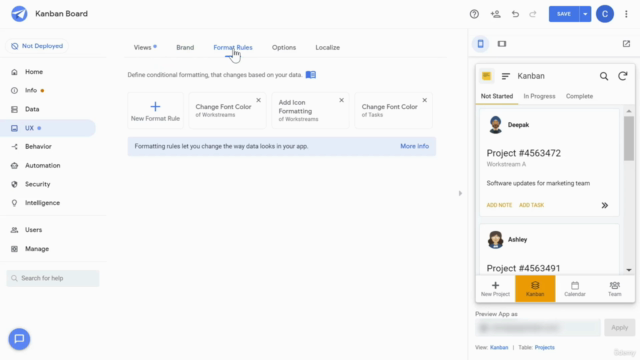Viewport: 640px width, 360px height.
Task: Click Deepak's avatar on project card
Action: pyautogui.click(x=495, y=125)
